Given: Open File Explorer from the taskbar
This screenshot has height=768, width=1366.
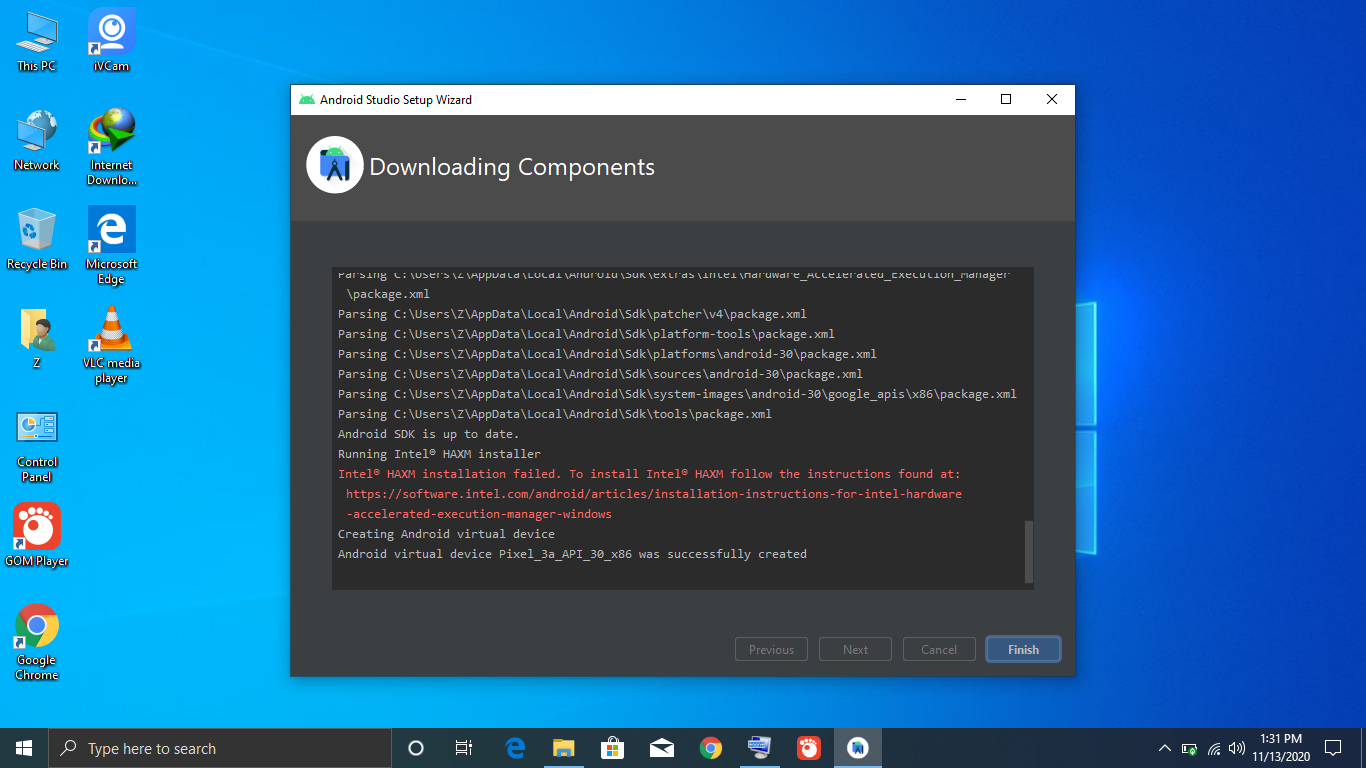Looking at the screenshot, I should tap(564, 748).
